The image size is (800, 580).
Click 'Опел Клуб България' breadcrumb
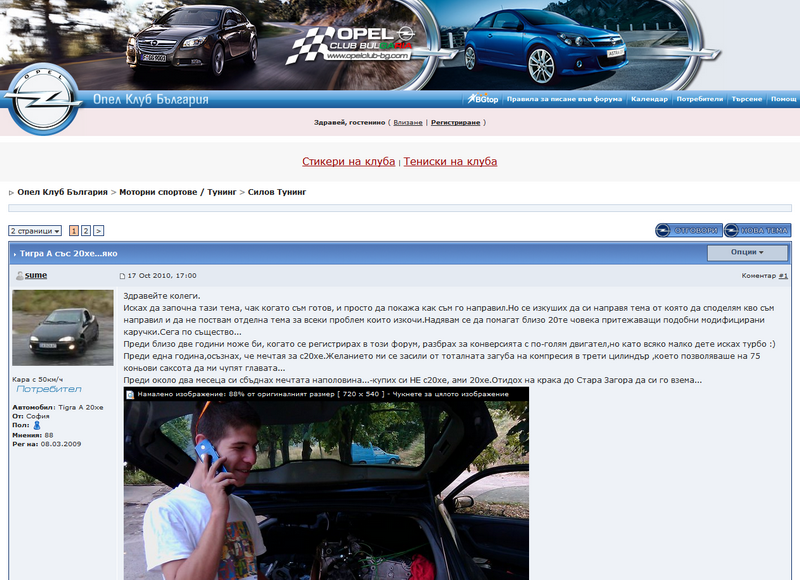pyautogui.click(x=62, y=192)
